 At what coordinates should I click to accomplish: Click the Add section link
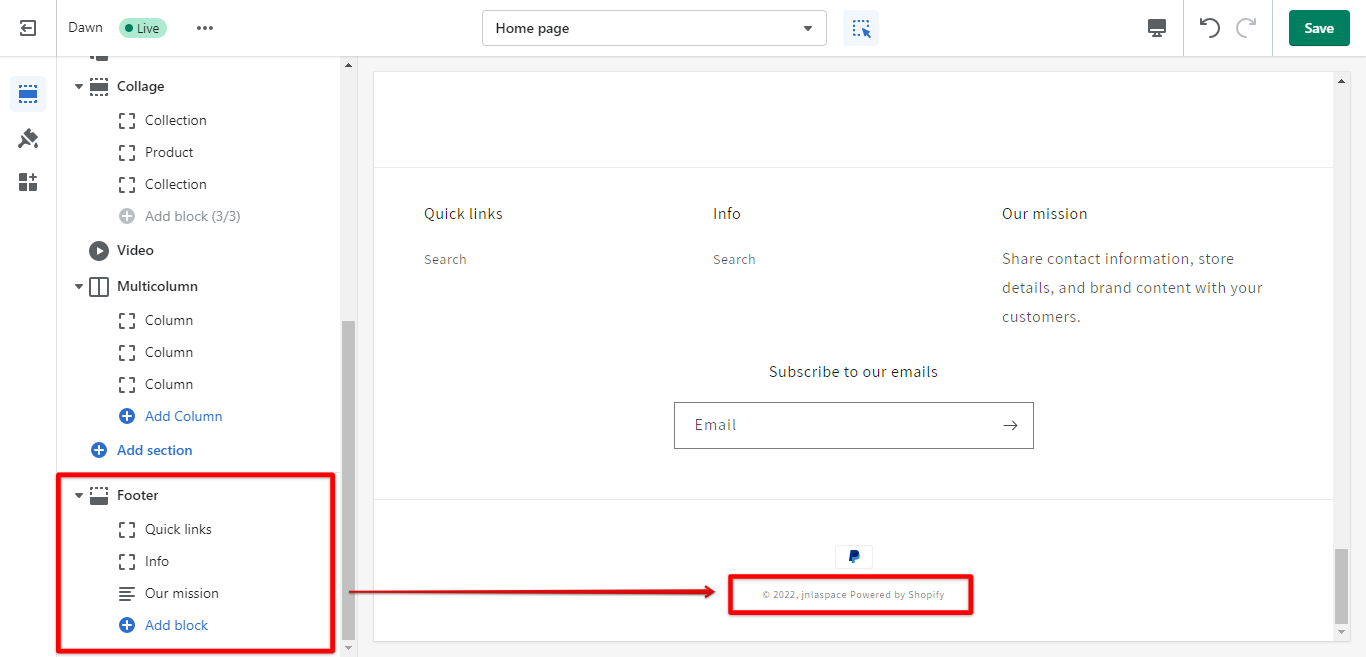click(154, 450)
